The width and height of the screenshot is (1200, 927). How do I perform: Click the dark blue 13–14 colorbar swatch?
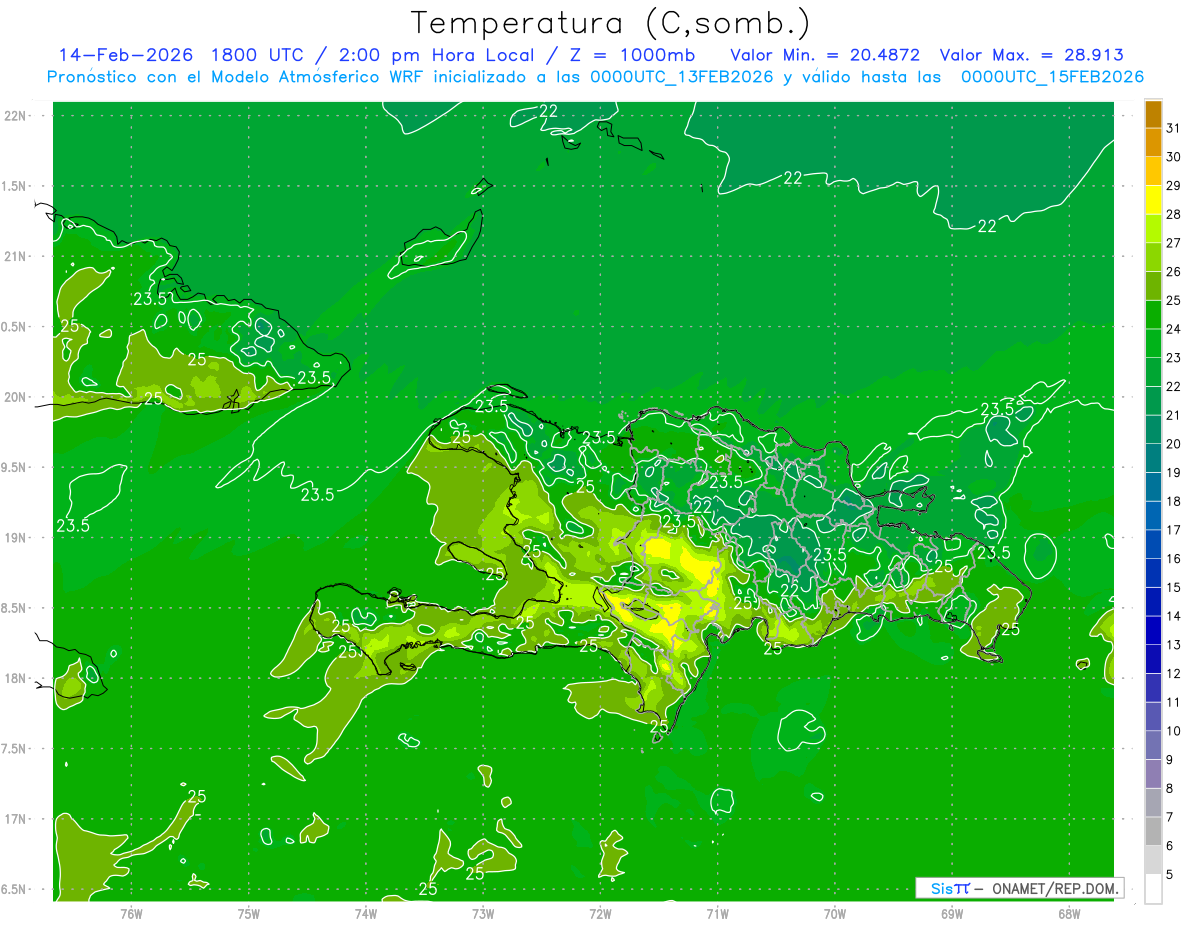1153,631
